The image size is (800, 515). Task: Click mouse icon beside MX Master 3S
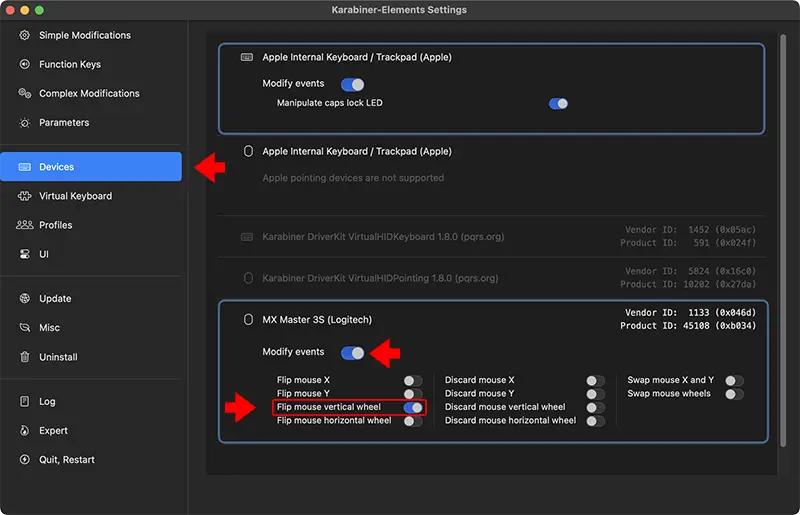[248, 320]
